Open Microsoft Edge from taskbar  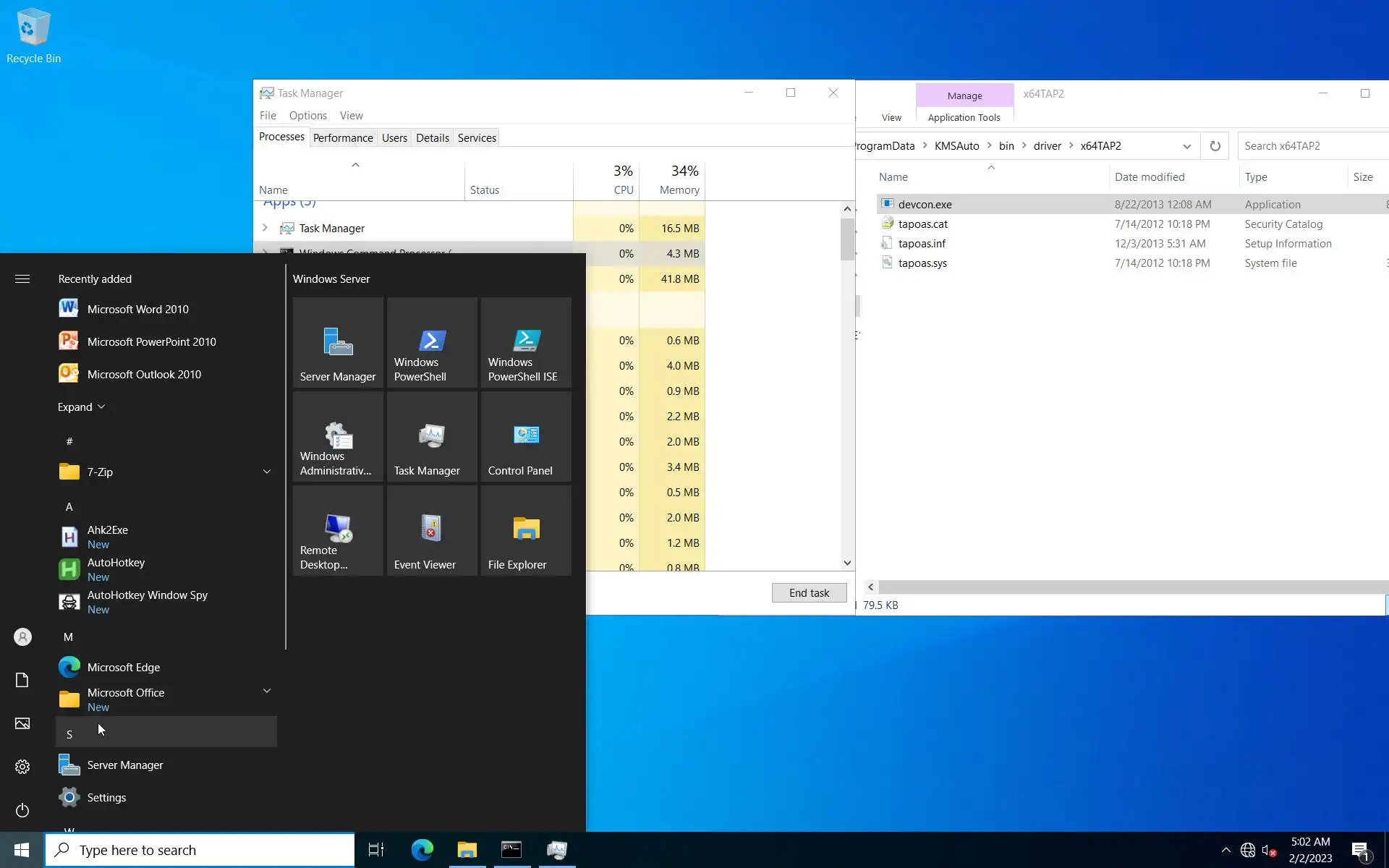tap(422, 850)
